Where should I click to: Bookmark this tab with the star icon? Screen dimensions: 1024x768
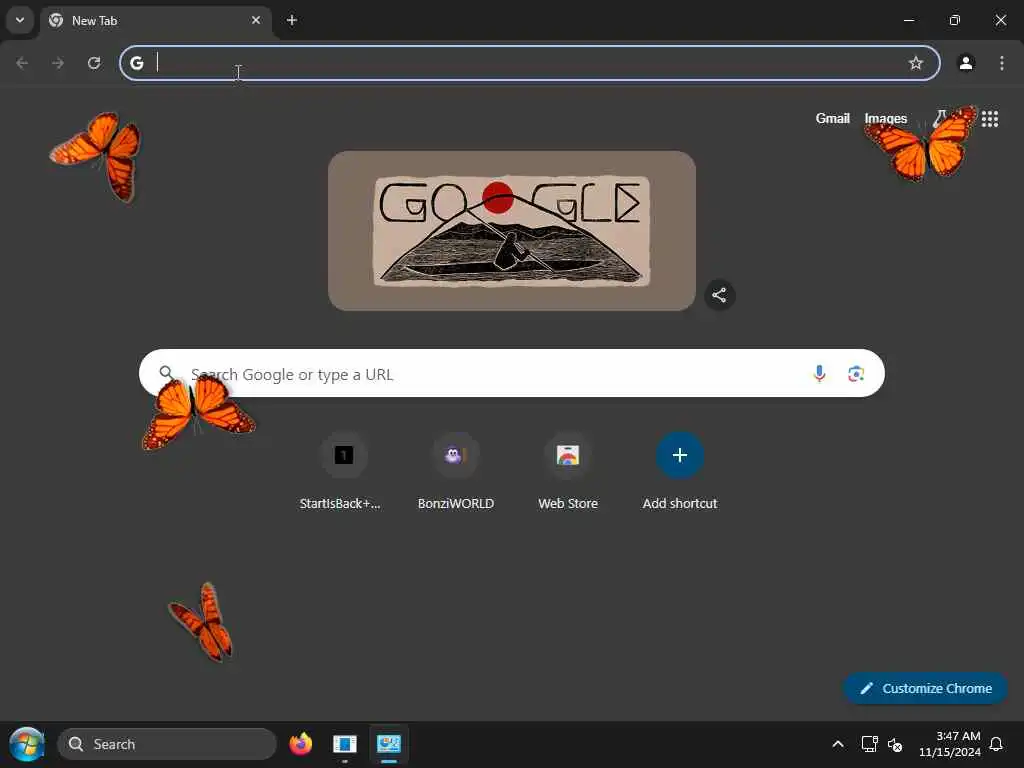pyautogui.click(x=916, y=63)
